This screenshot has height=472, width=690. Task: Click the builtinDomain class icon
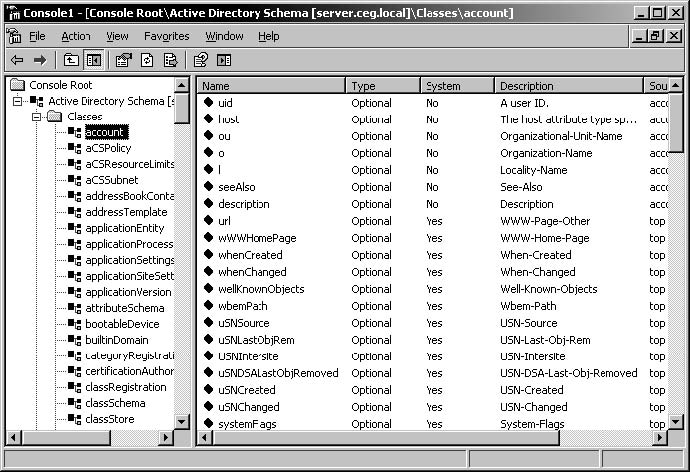click(x=74, y=340)
